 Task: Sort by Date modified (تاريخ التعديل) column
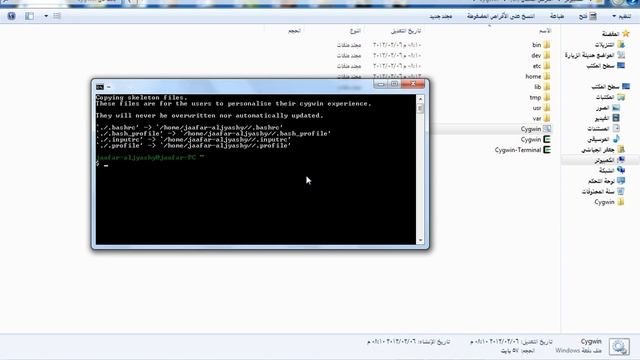[x=406, y=31]
